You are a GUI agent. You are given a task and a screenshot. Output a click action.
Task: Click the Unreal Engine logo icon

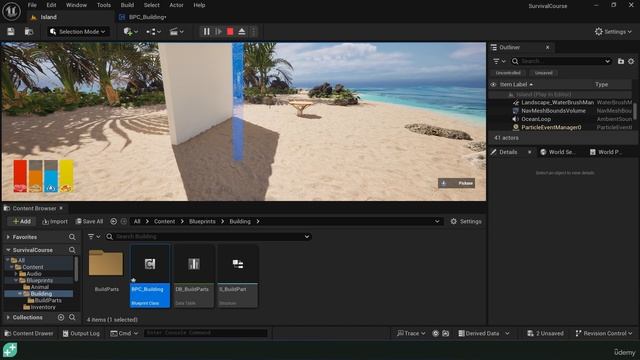click(11, 11)
